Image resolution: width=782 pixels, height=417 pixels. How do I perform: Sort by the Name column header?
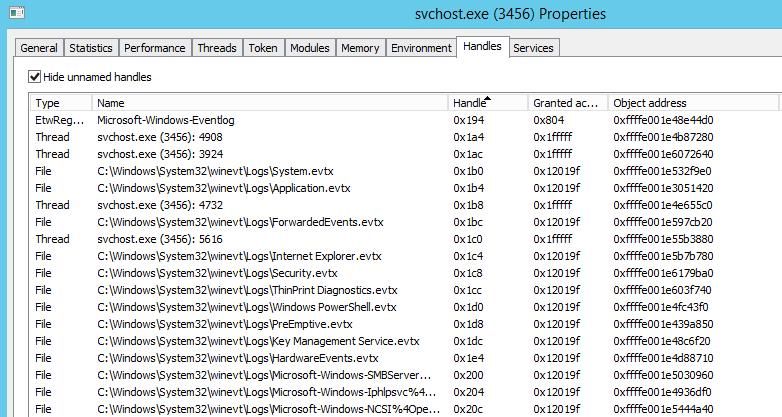(270, 103)
